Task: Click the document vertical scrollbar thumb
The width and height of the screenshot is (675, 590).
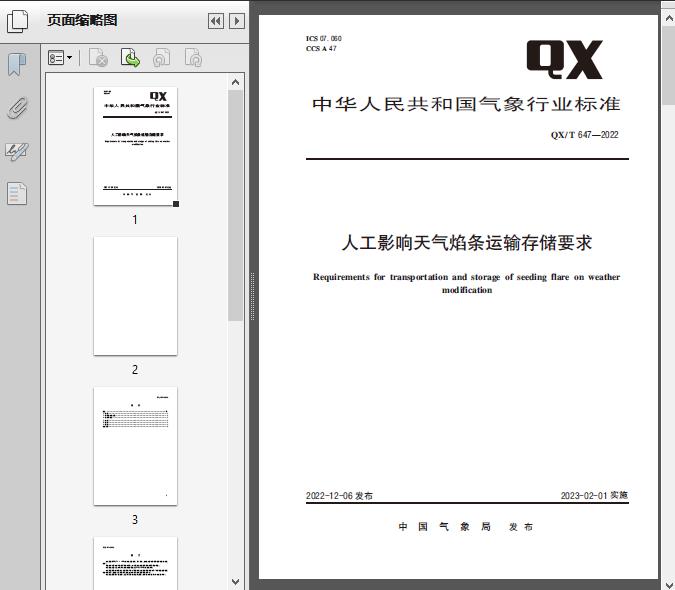Action: [669, 65]
